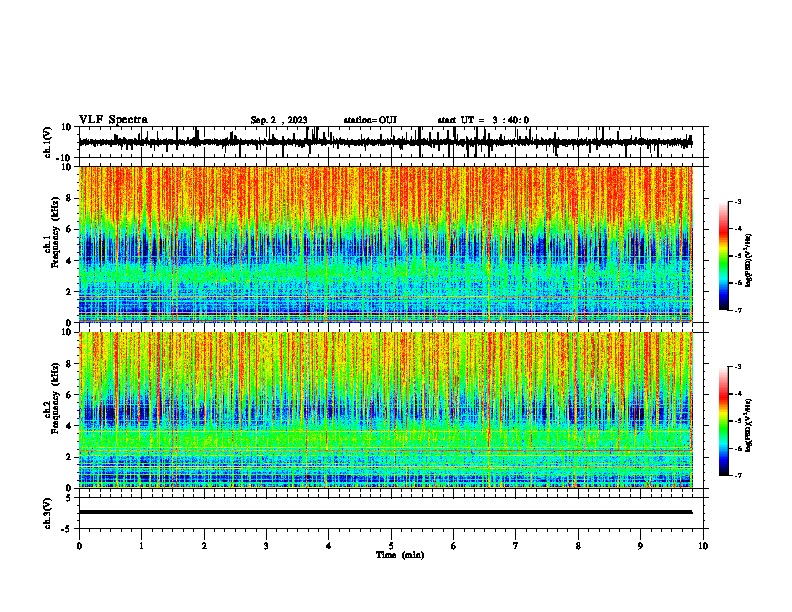Image resolution: width=792 pixels, height=612 pixels.
Task: Click the "2" tick on the time axis
Action: (x=204, y=545)
